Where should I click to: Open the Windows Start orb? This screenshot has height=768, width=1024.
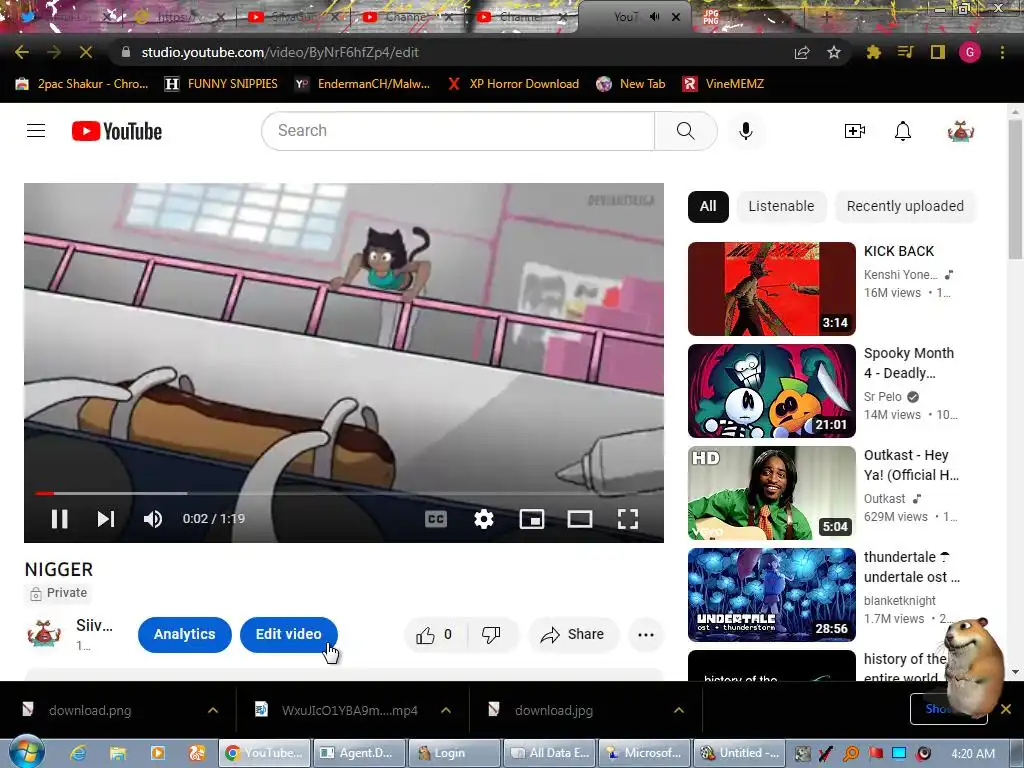point(27,752)
